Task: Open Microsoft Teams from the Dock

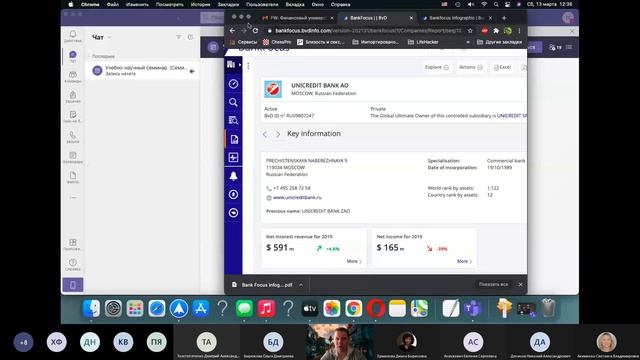Action: (x=473, y=309)
